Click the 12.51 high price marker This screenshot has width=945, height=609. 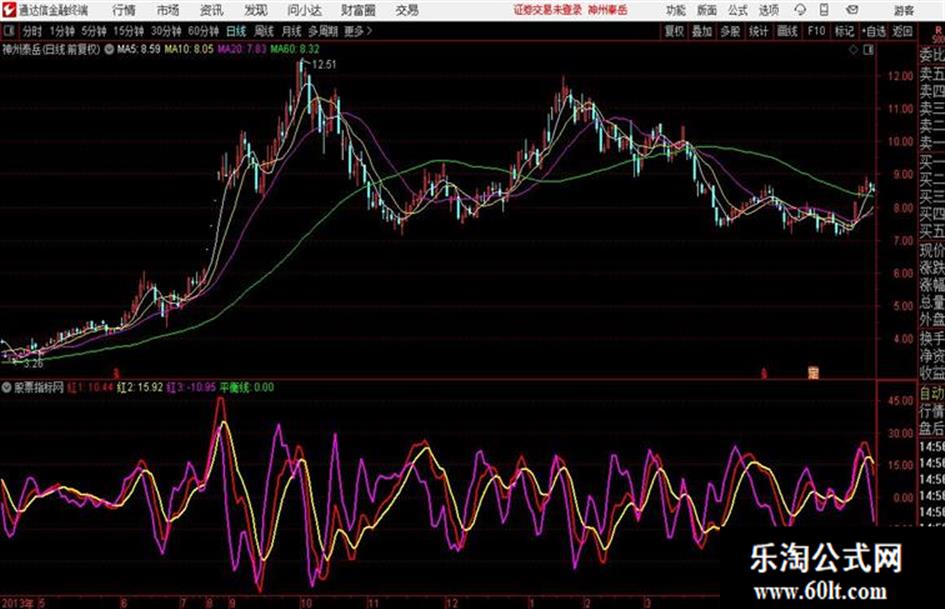click(324, 65)
